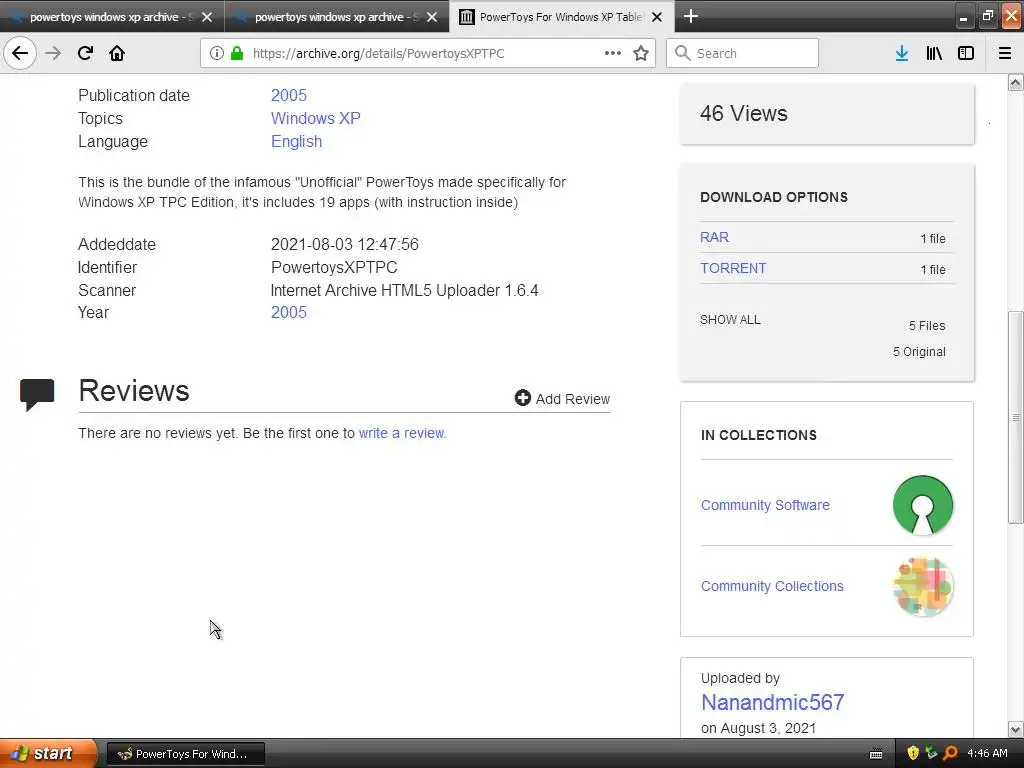The width and height of the screenshot is (1024, 768).
Task: Open the browser home page
Action: pos(117,53)
